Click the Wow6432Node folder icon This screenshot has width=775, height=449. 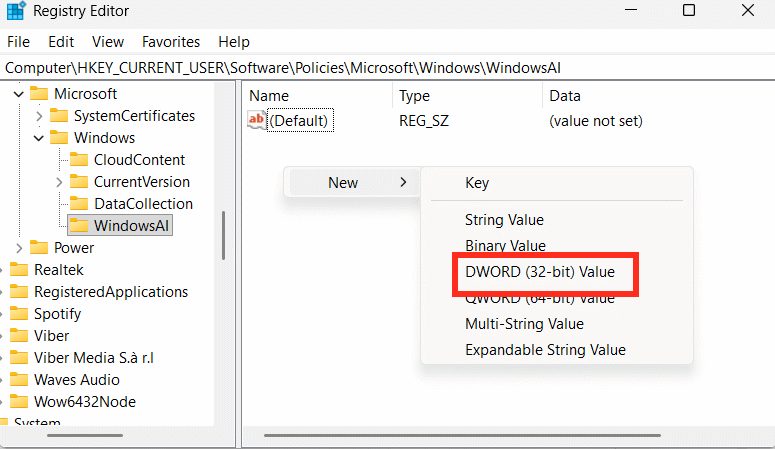point(19,402)
